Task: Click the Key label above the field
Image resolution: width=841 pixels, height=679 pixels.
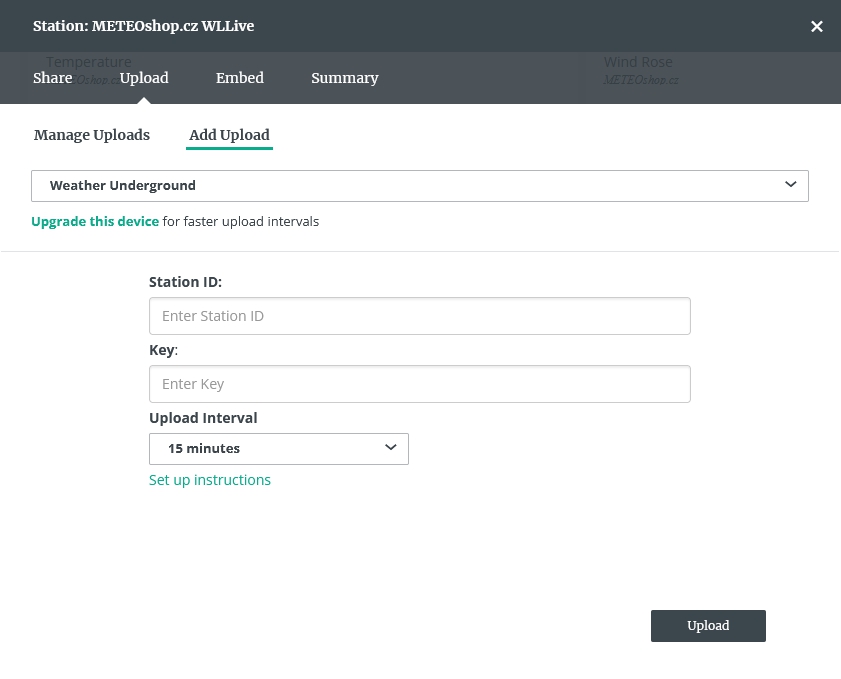Action: [162, 350]
